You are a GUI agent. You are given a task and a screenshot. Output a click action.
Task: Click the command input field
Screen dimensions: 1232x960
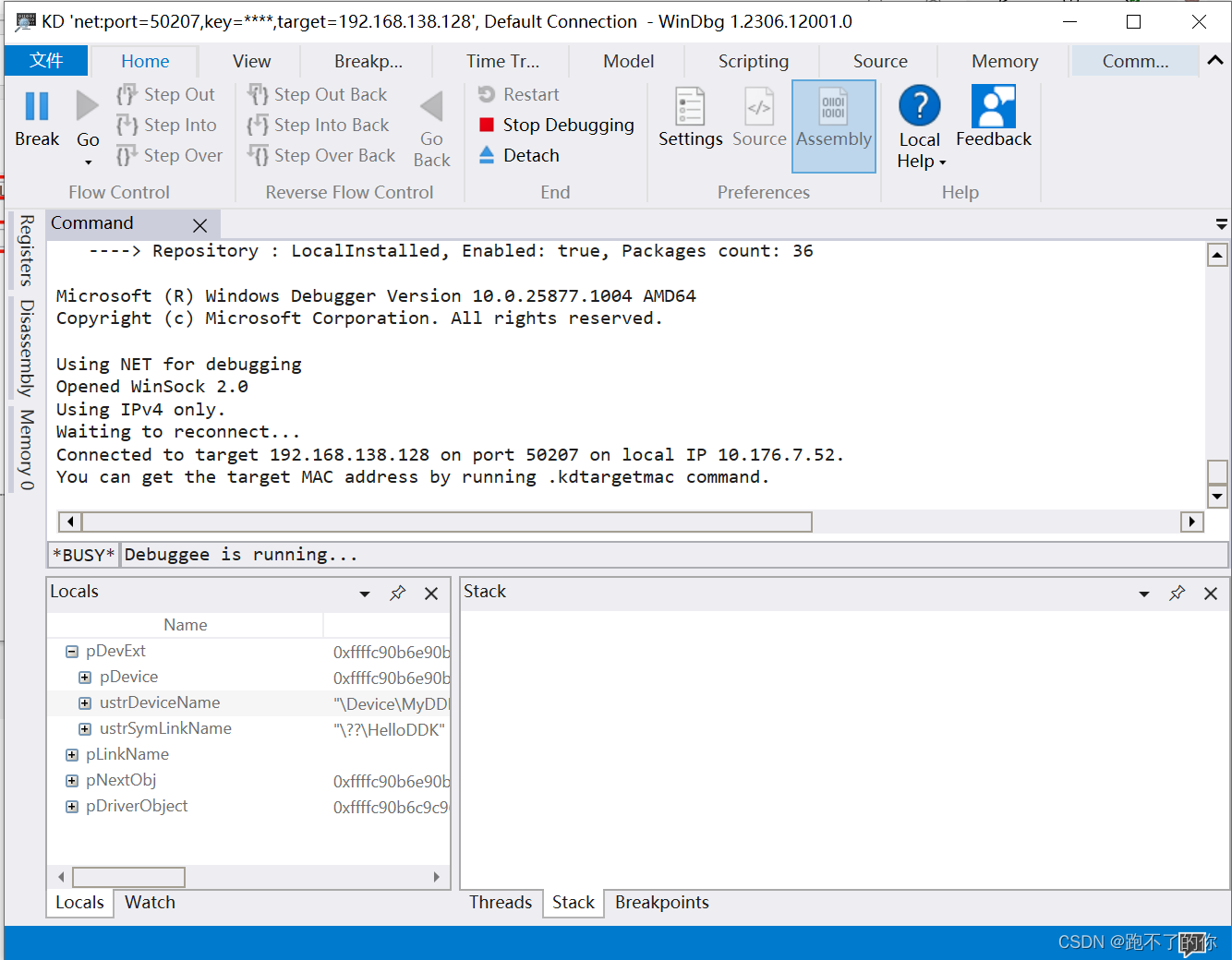point(674,555)
